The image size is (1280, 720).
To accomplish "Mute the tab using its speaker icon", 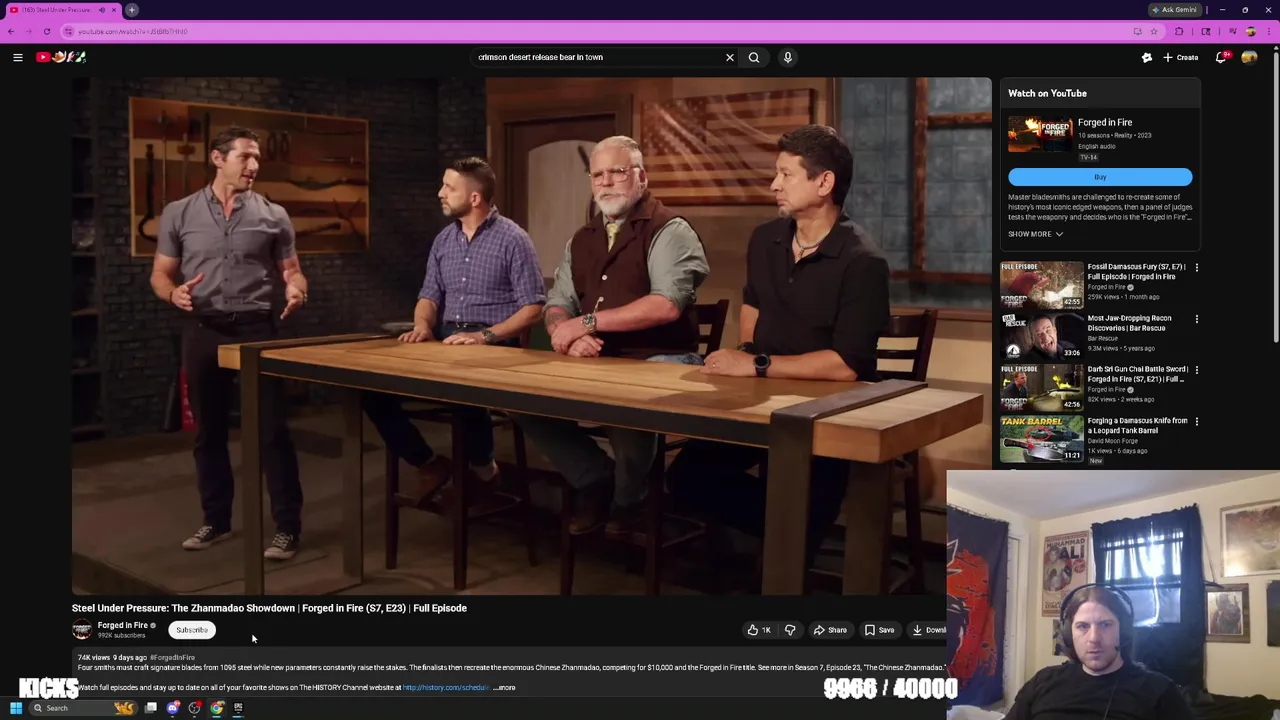I will pyautogui.click(x=101, y=10).
